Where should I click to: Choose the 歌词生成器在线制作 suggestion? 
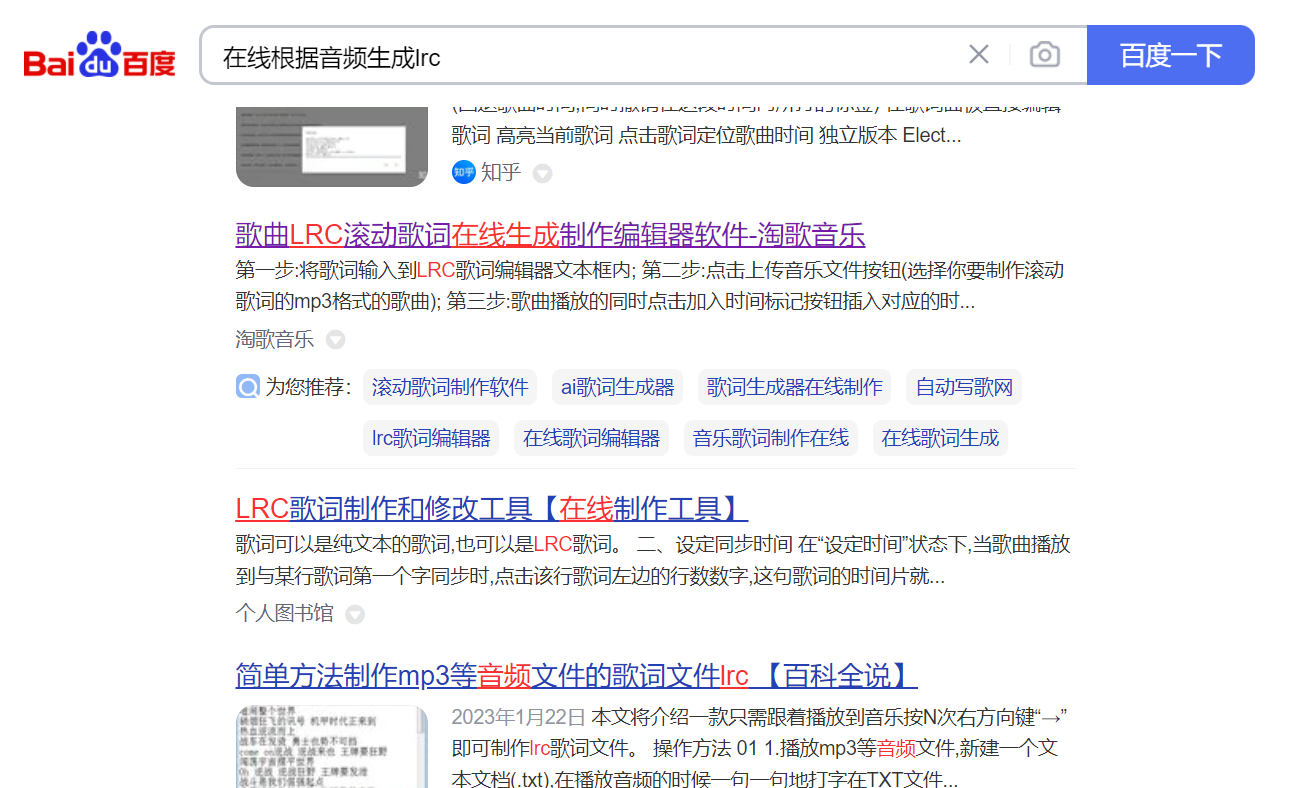pos(794,387)
